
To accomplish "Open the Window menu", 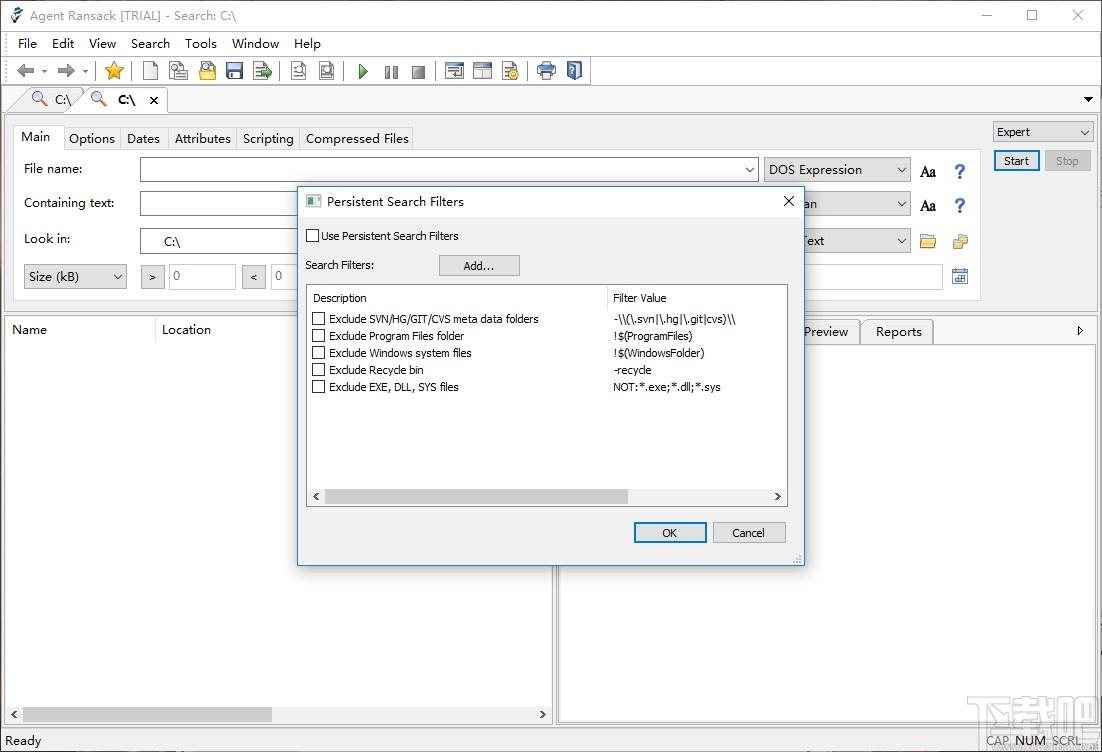I will click(255, 44).
